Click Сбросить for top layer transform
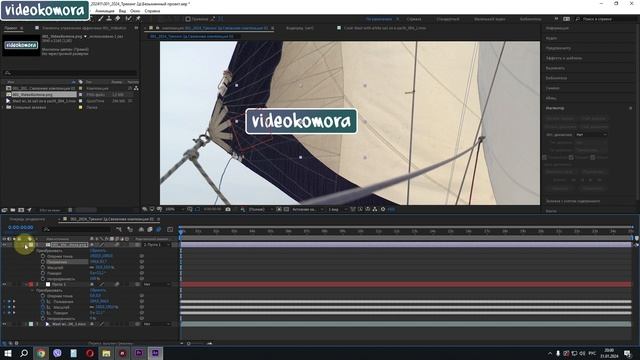 point(98,251)
